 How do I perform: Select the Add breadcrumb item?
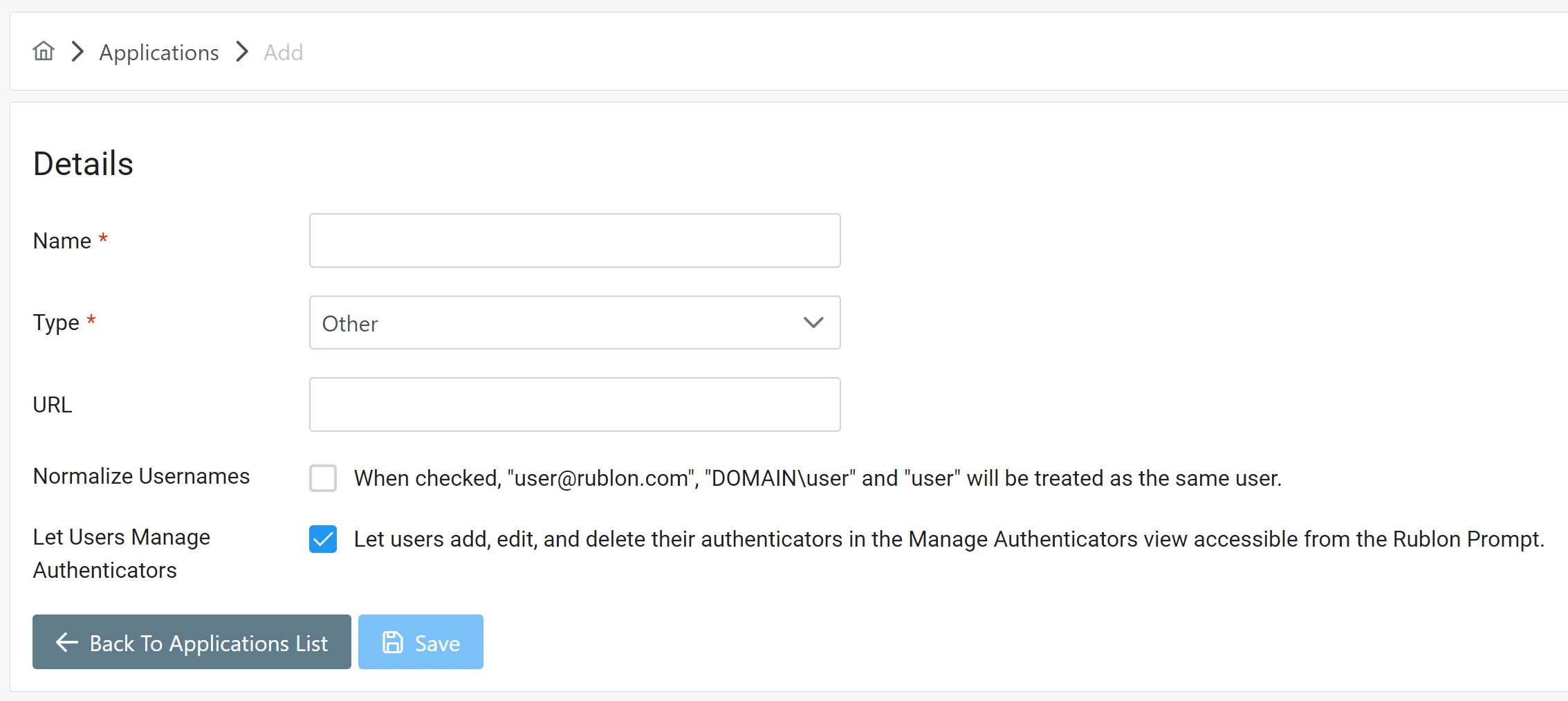pos(284,53)
